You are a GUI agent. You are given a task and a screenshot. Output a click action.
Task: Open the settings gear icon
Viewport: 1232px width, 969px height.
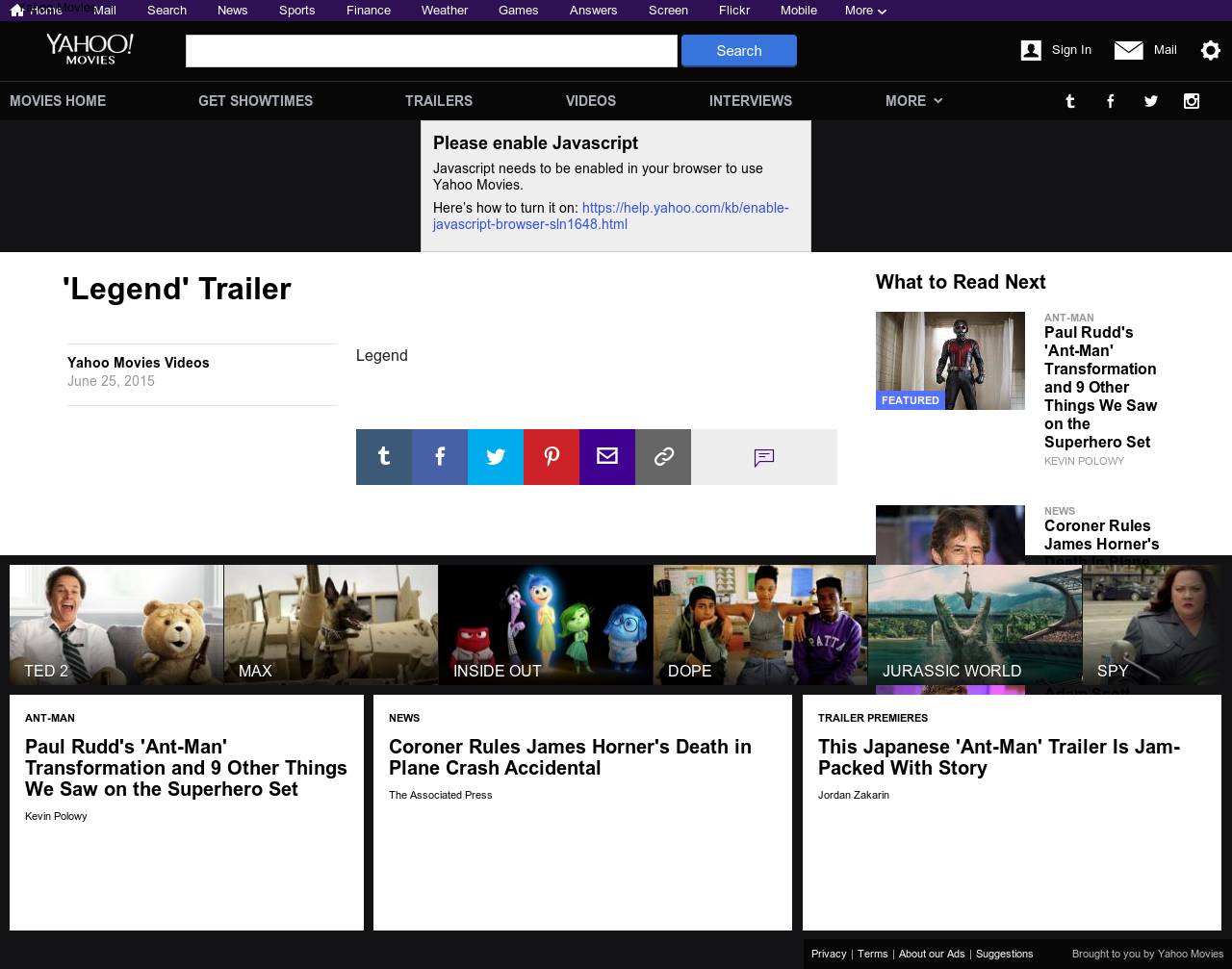pos(1211,50)
